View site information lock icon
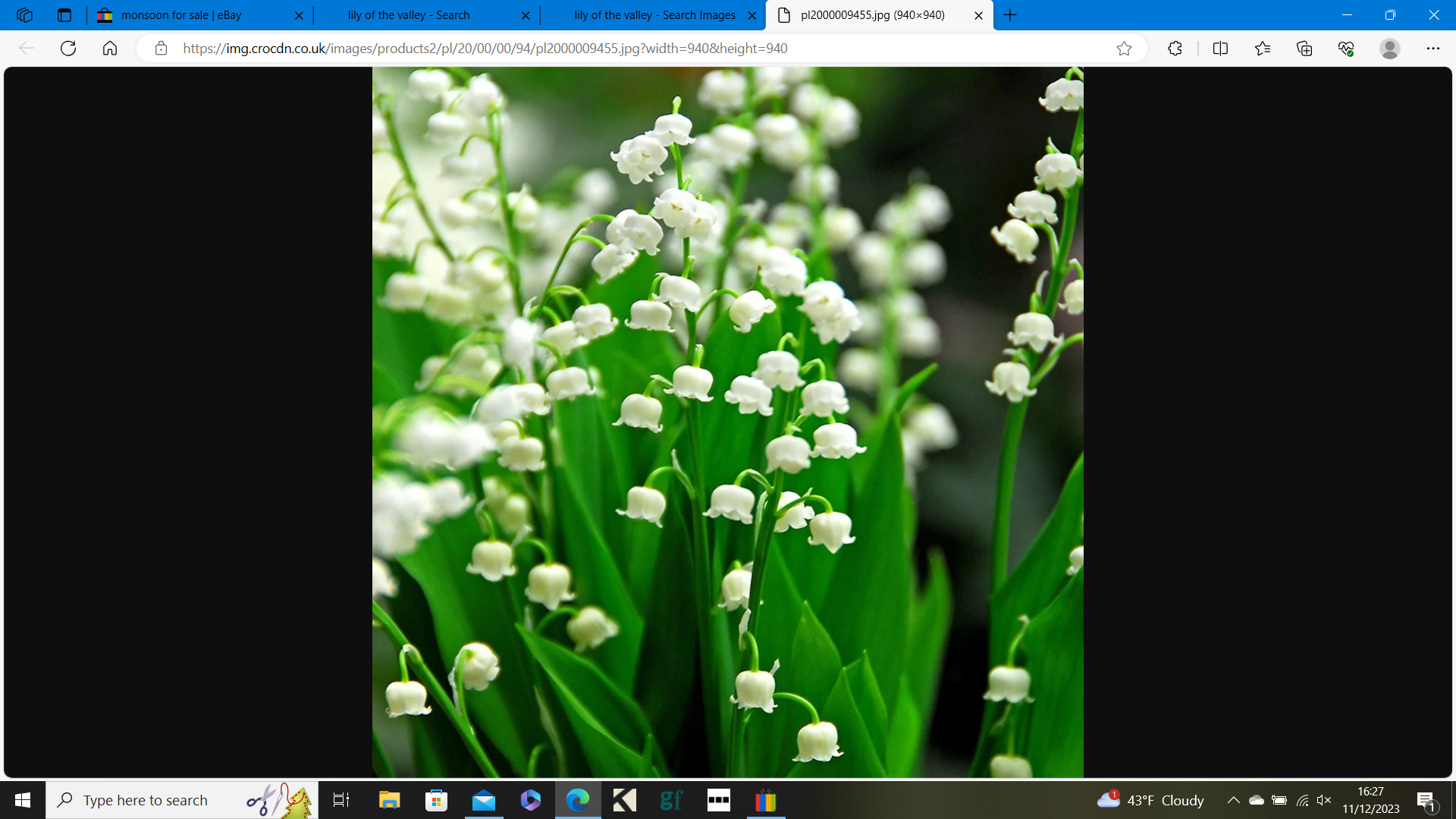Image resolution: width=1456 pixels, height=819 pixels. point(161,49)
